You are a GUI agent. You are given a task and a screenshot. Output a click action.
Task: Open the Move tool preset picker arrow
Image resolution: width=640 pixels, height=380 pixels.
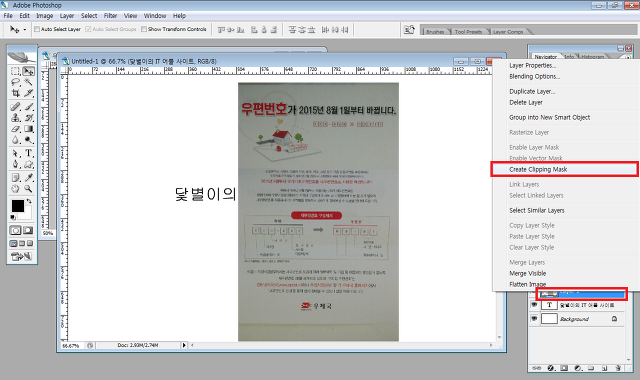point(24,29)
